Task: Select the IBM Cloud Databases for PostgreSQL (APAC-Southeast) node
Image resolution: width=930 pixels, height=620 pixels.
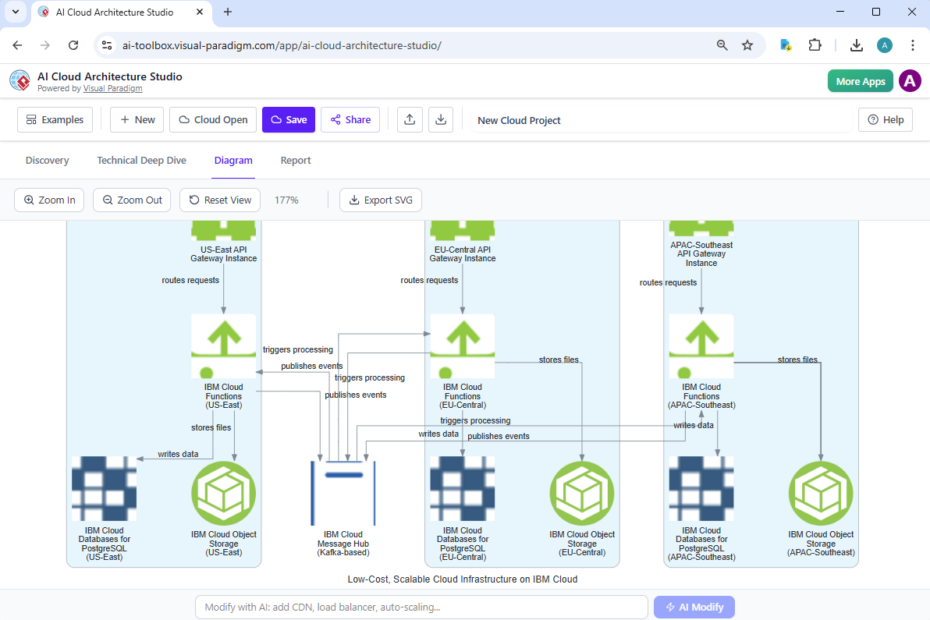Action: coord(700,488)
